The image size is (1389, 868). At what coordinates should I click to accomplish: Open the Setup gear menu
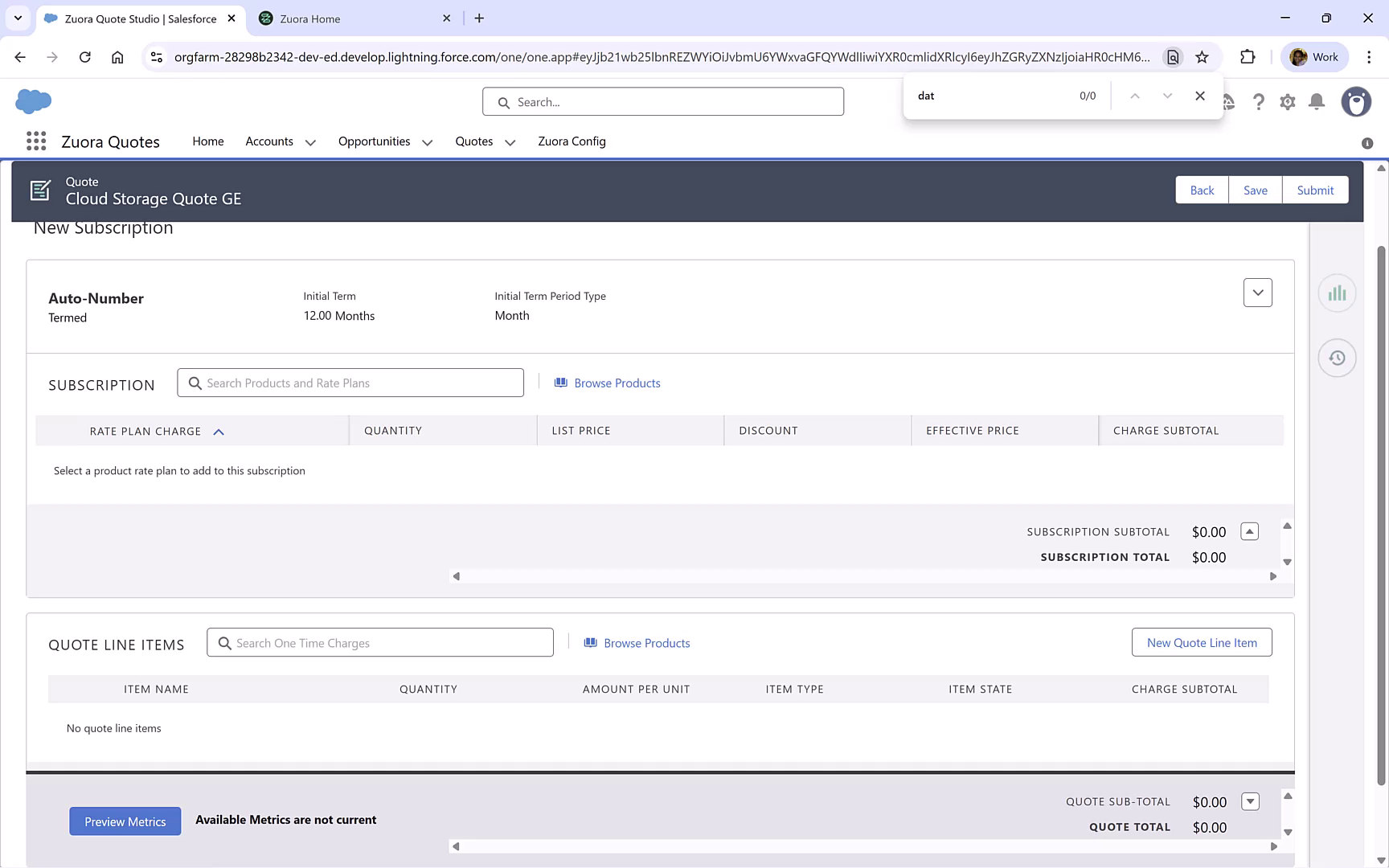click(x=1288, y=102)
